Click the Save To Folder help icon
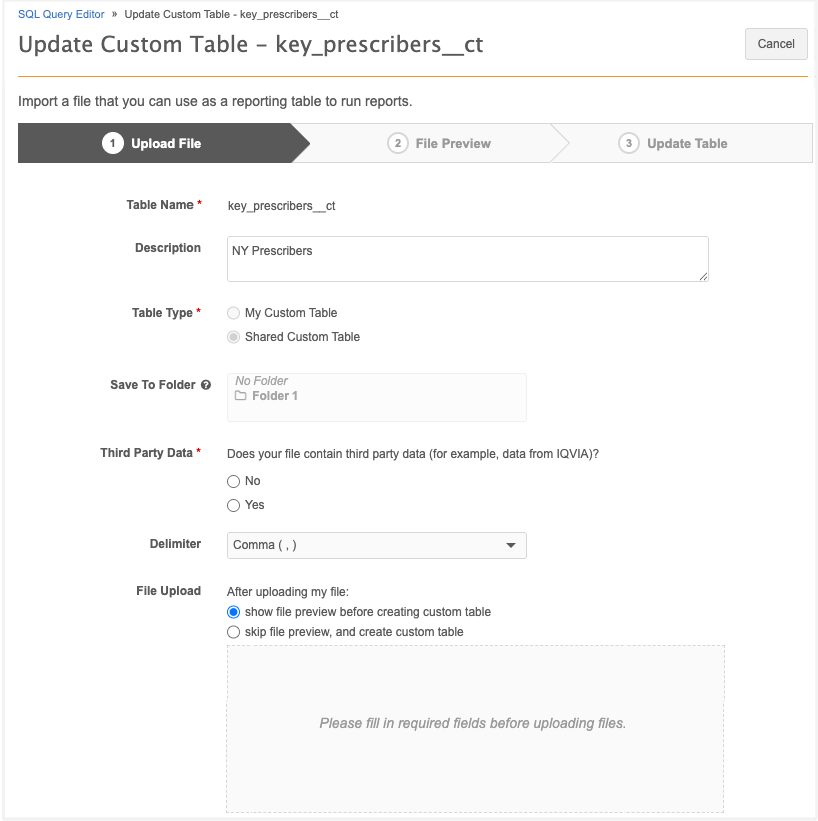 tap(206, 385)
